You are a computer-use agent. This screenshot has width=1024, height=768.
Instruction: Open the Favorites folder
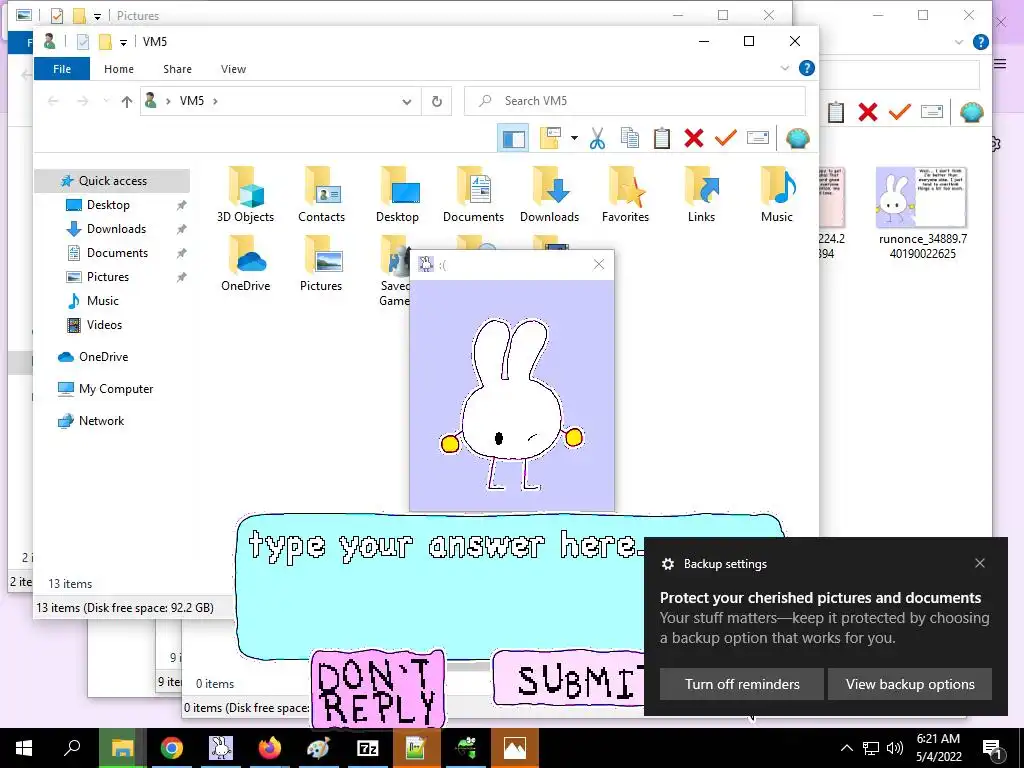626,195
